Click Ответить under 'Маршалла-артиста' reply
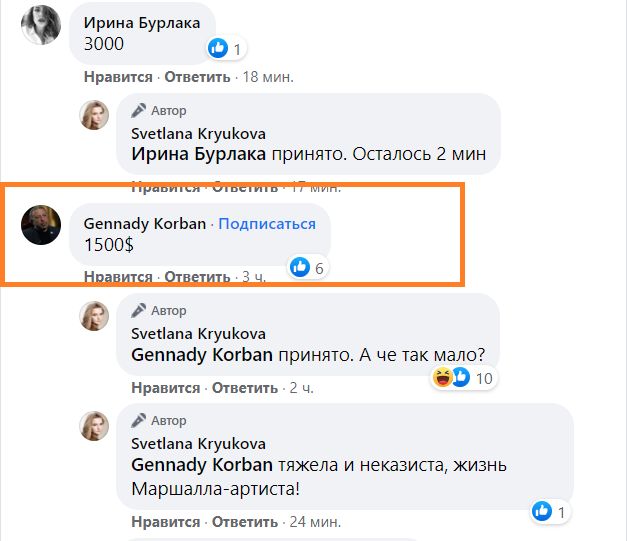This screenshot has height=541, width=627. pos(244,522)
